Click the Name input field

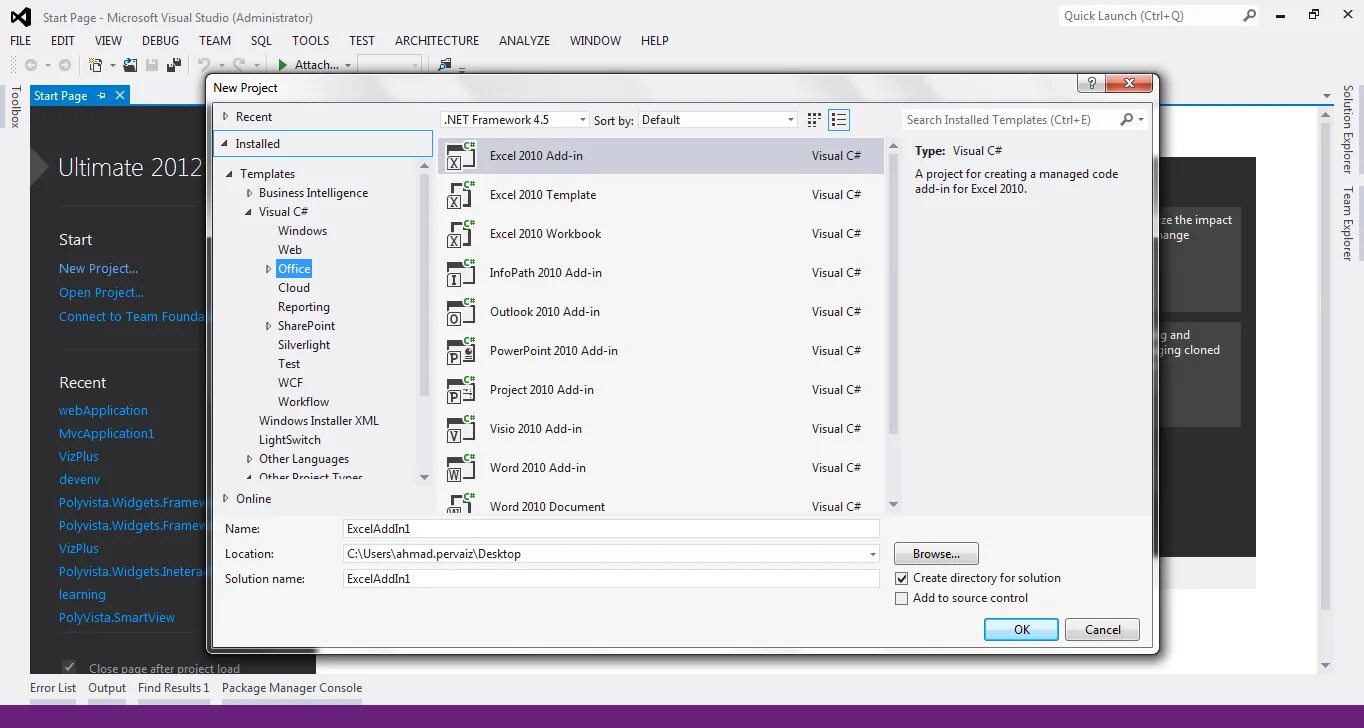click(x=611, y=529)
